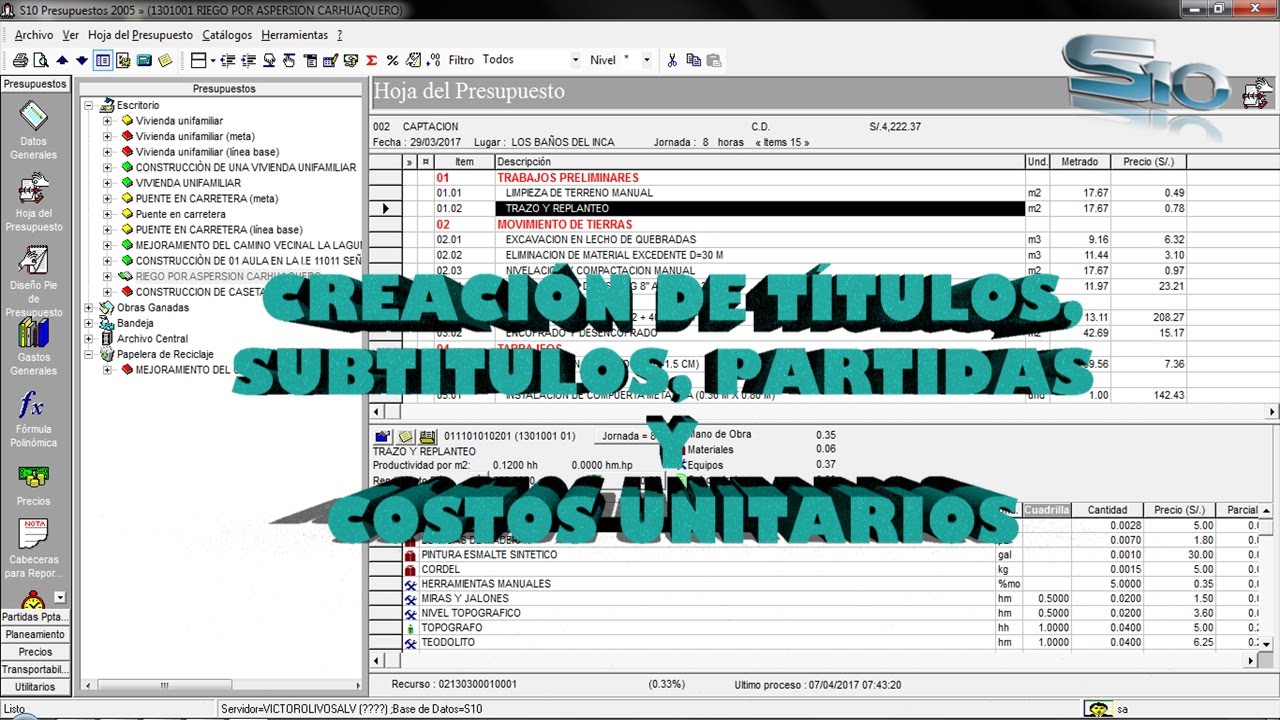This screenshot has width=1280, height=720.
Task: Collapse the Papelera de Reciclaje node
Action: click(x=88, y=354)
